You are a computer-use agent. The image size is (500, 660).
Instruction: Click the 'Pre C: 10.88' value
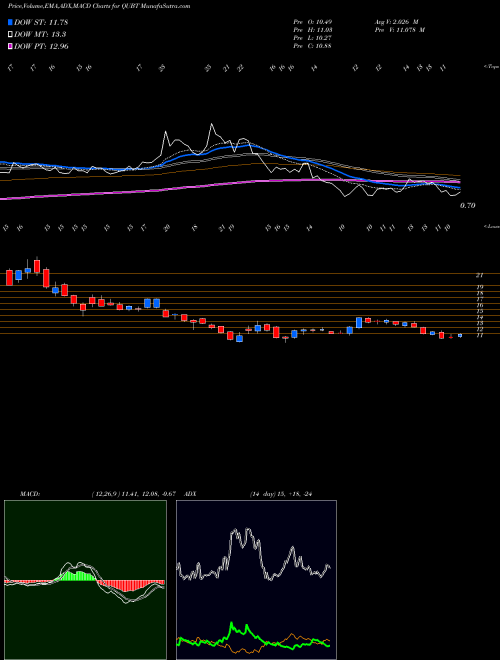pos(312,46)
